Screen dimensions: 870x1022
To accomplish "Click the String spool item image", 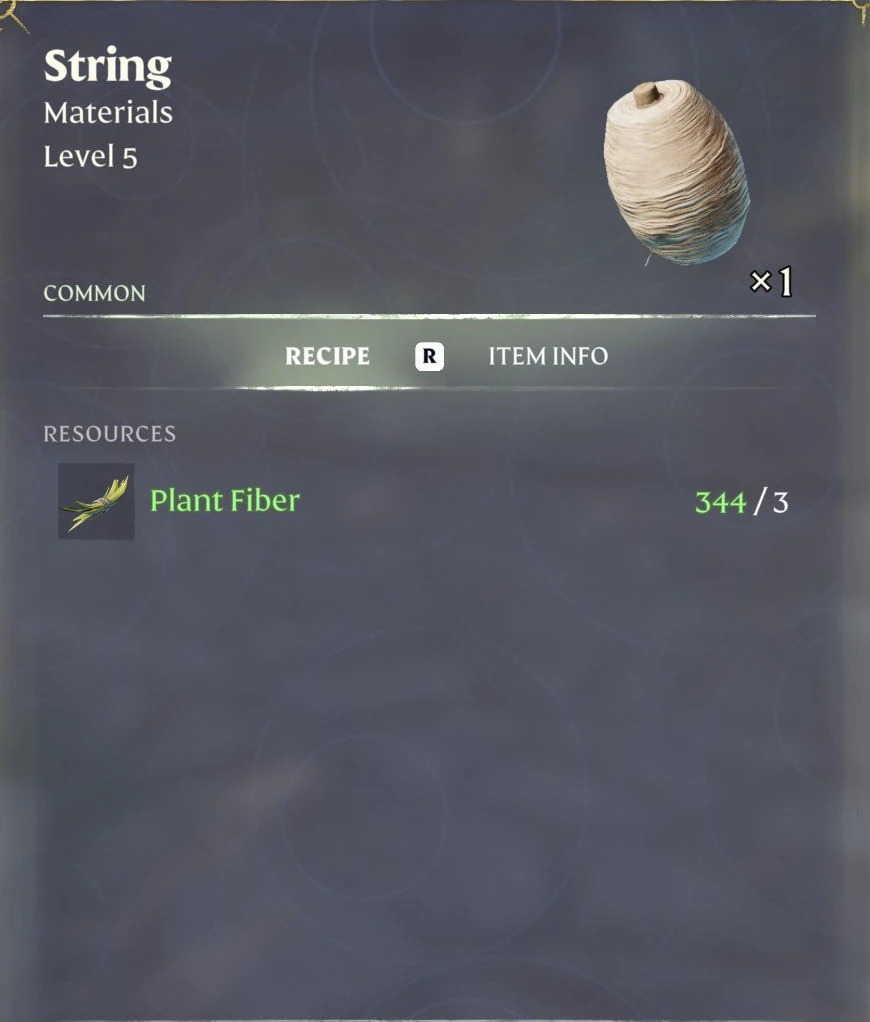I will 676,172.
